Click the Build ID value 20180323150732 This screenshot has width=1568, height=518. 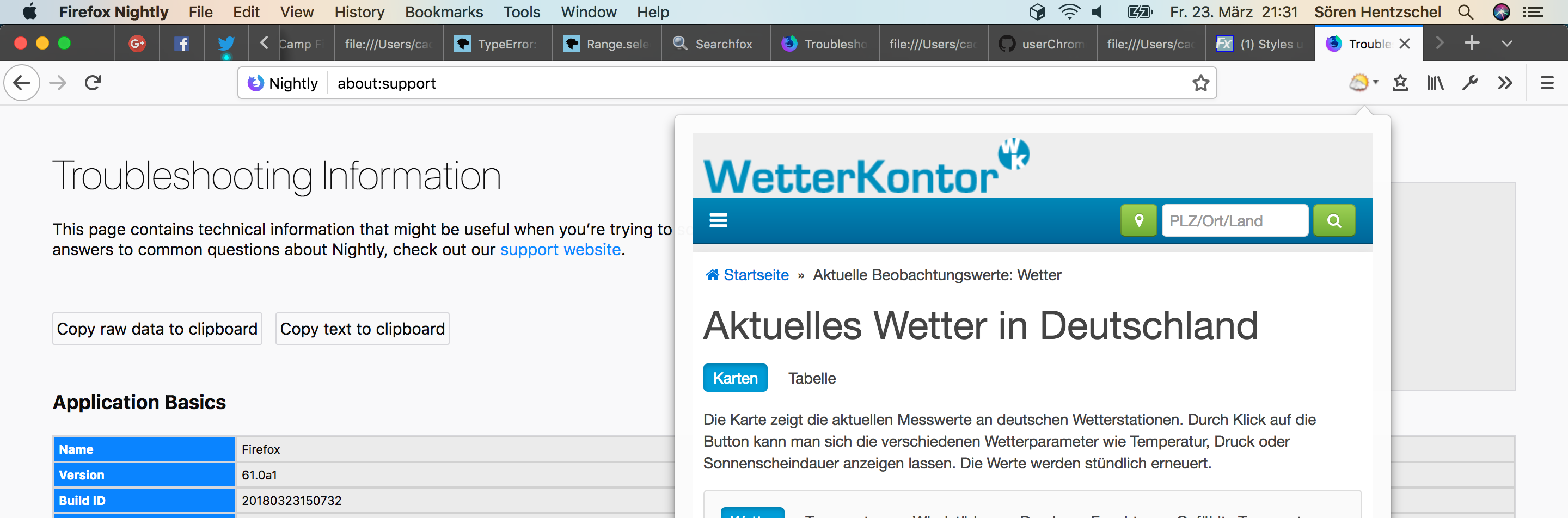point(292,501)
